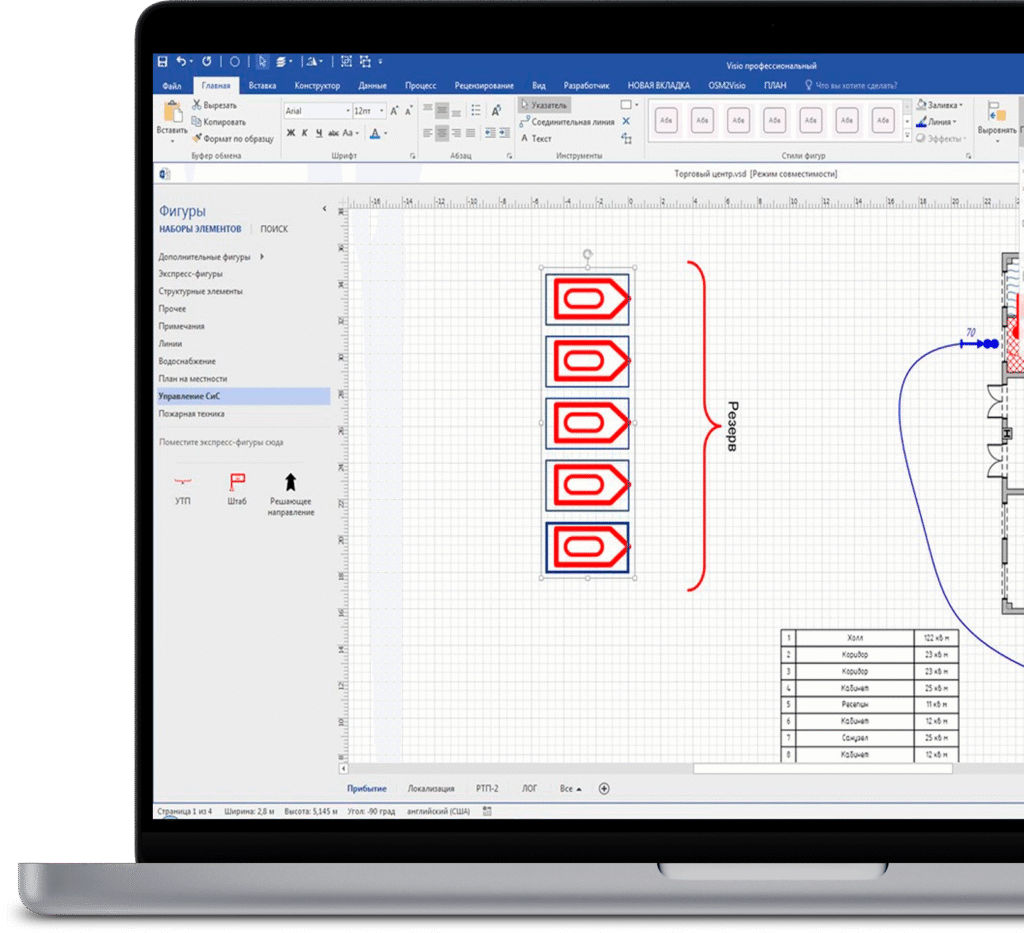
Task: Click the Вырезать (Cut) scissors icon
Action: pos(196,105)
